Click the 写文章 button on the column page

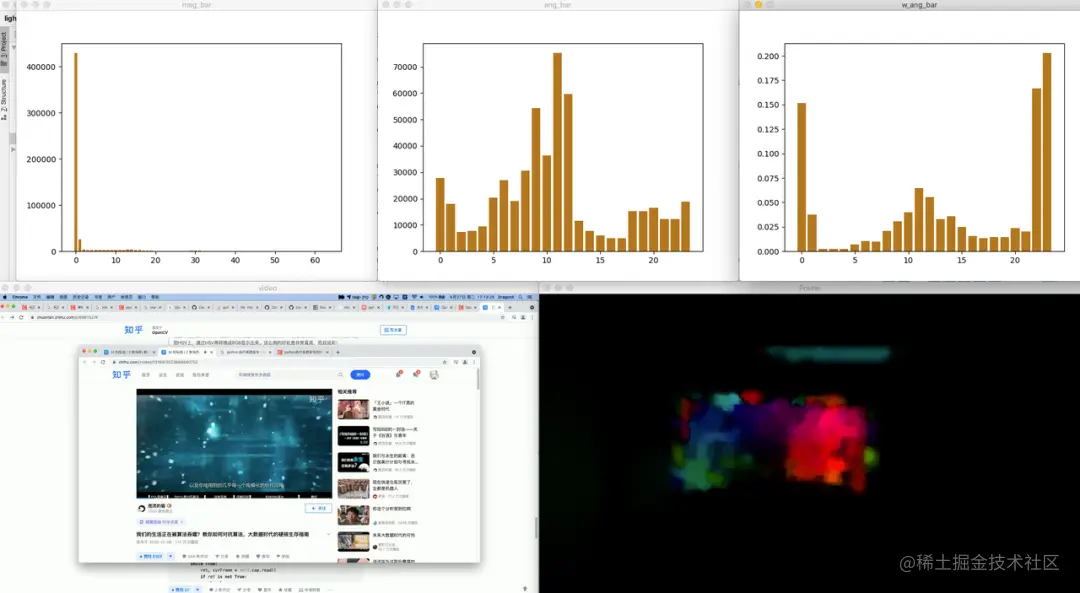[x=393, y=330]
